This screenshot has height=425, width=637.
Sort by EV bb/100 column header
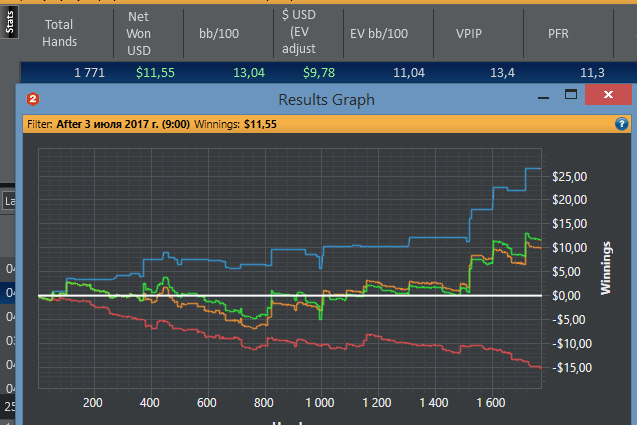click(379, 33)
